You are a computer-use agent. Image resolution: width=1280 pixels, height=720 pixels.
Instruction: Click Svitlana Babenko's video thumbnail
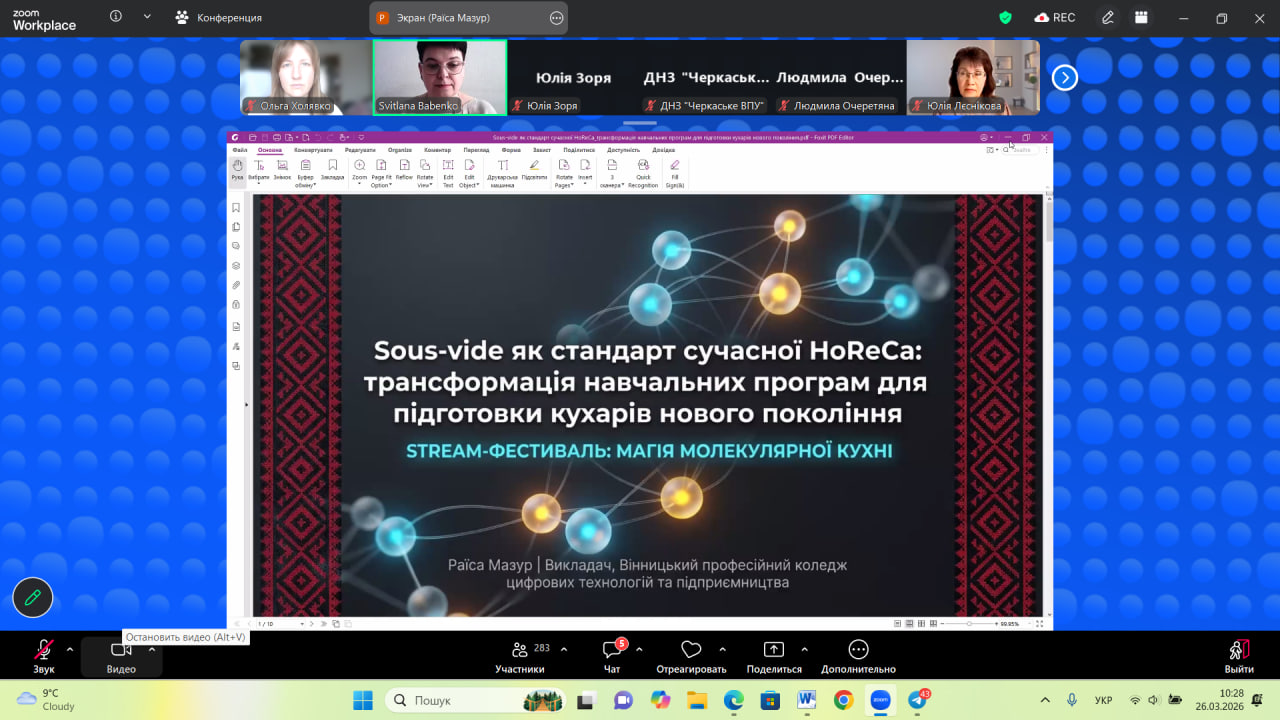[440, 77]
